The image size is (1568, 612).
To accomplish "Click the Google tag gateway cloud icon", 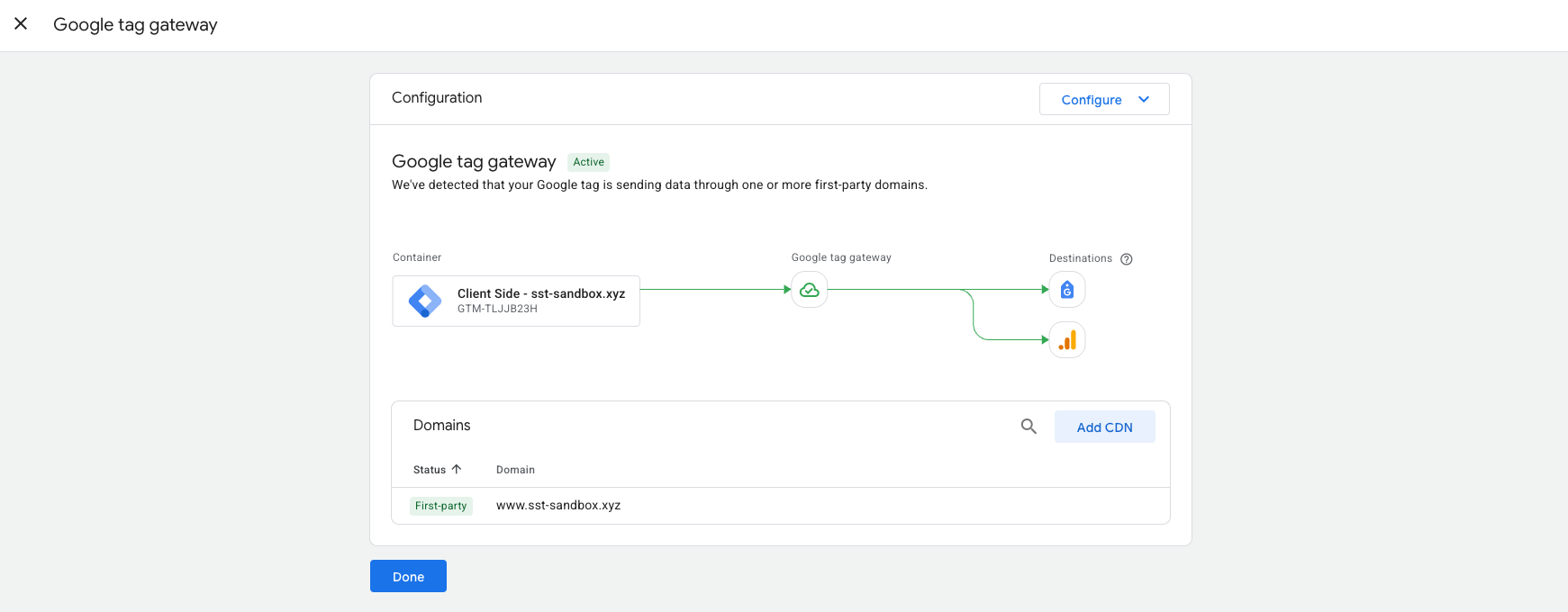I will [810, 290].
